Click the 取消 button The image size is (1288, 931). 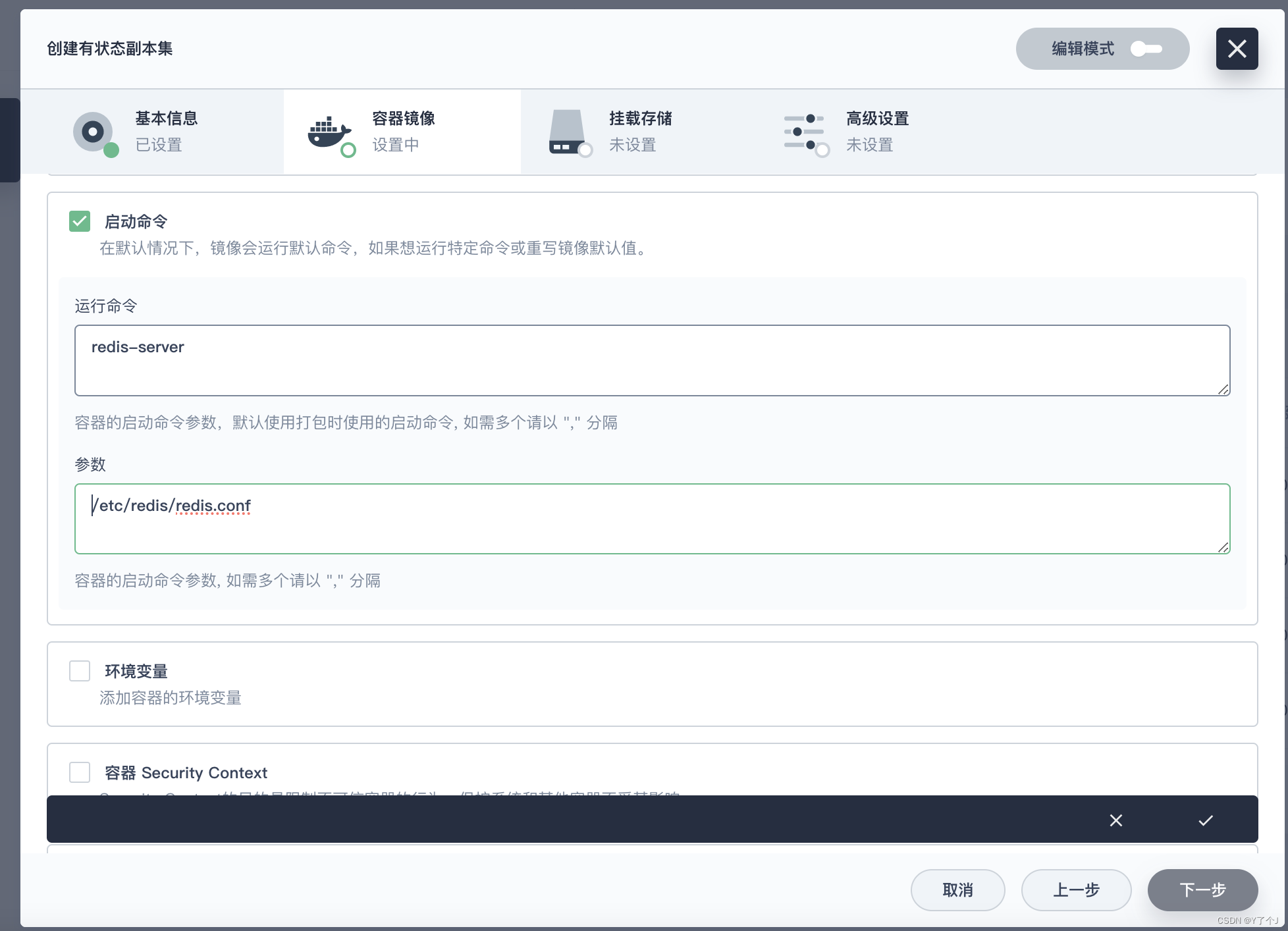[957, 890]
